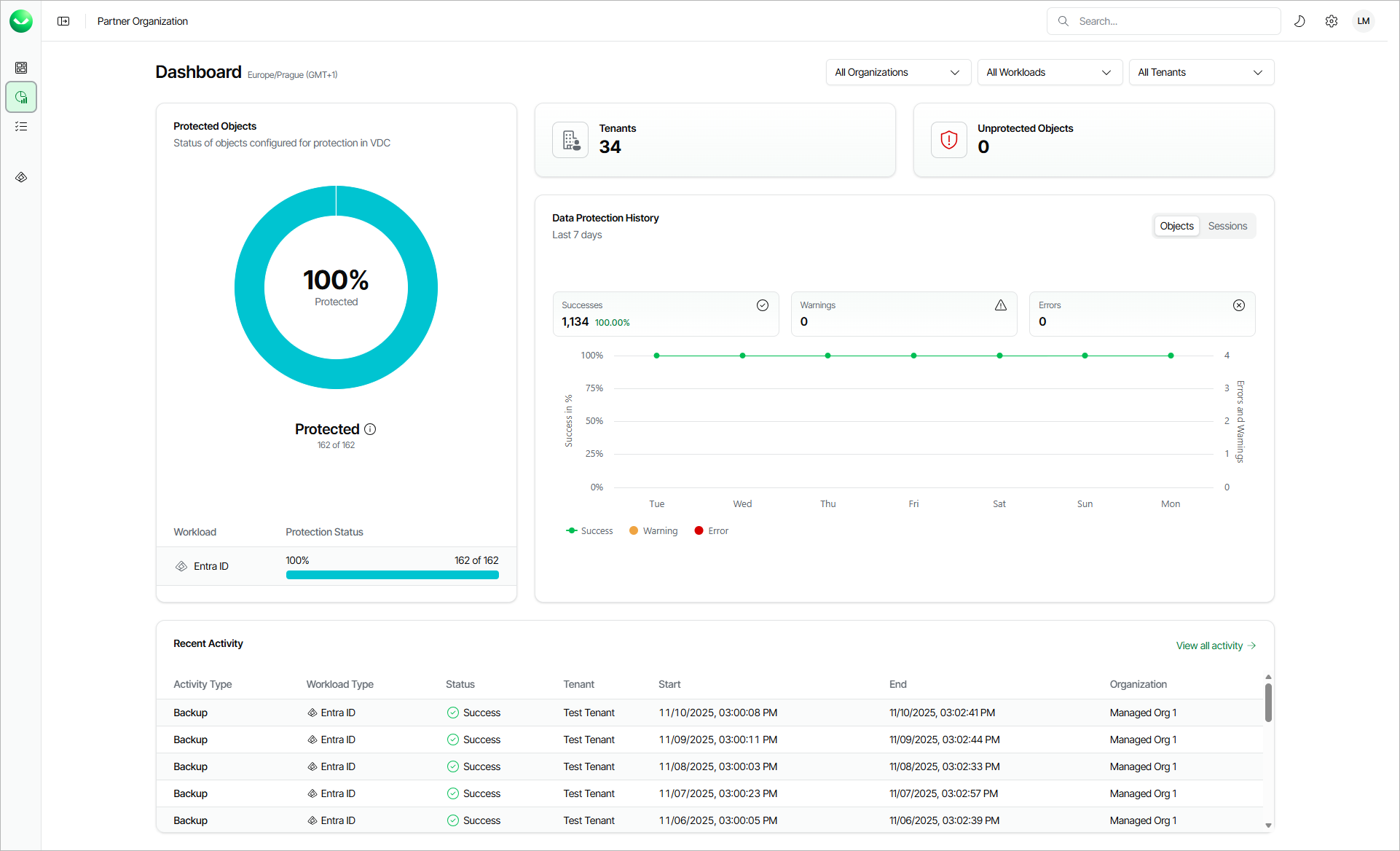Open the LM user avatar menu
Viewport: 1400px width, 851px height.
click(1363, 21)
